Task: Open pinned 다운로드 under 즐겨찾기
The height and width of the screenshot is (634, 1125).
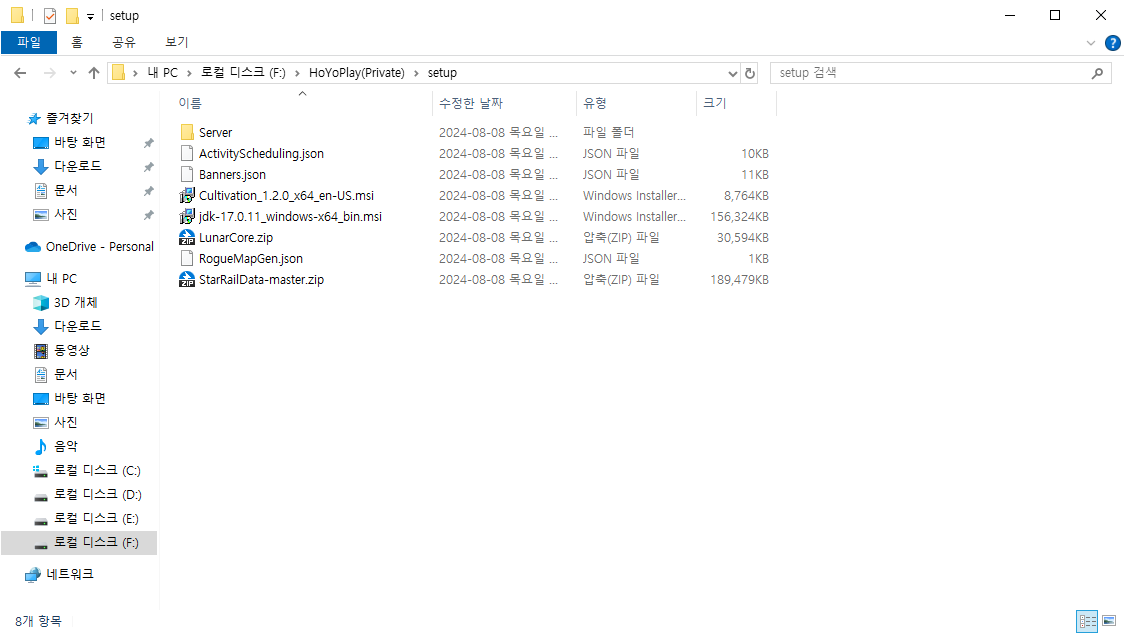Action: coord(68,166)
